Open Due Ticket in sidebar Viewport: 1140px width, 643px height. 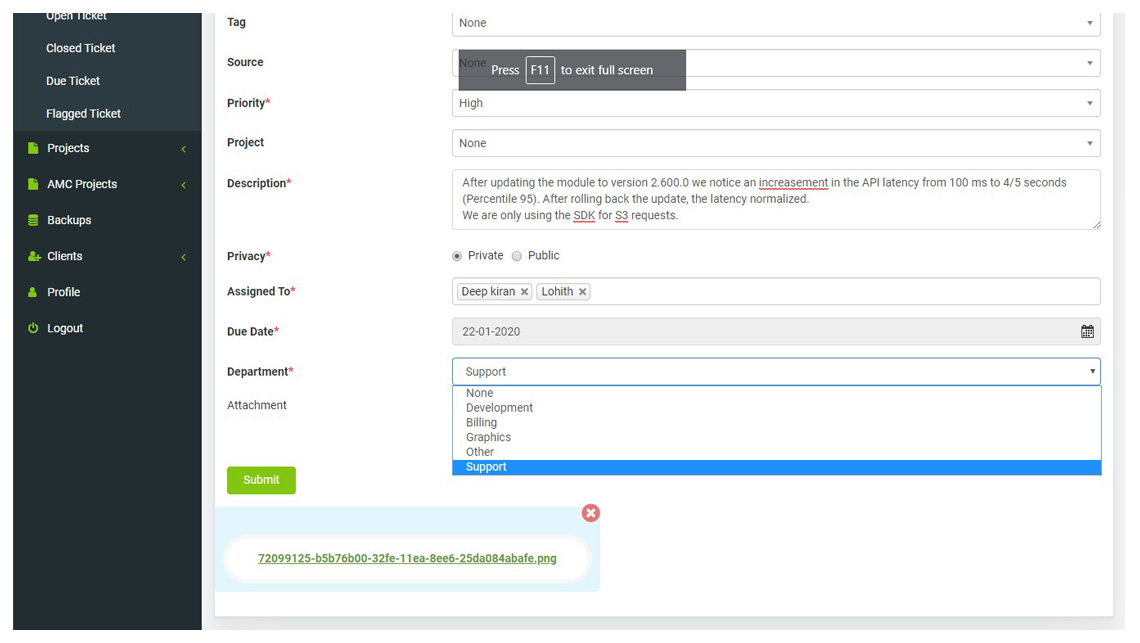[x=73, y=81]
